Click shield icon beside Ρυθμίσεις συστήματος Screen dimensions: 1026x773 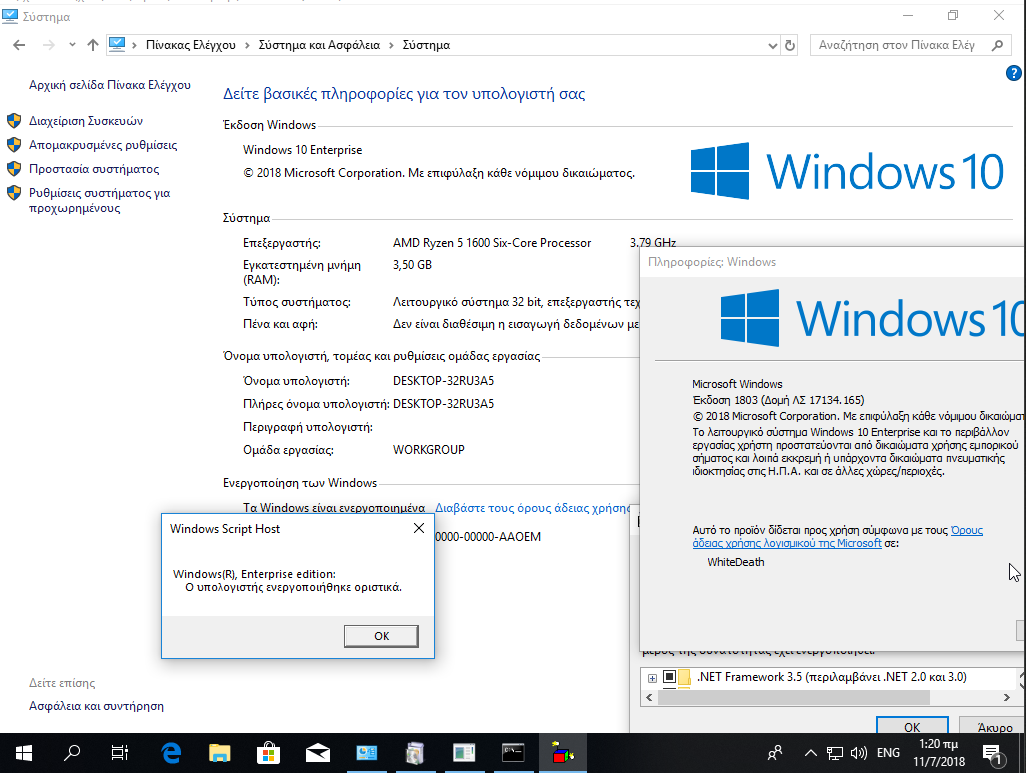[x=14, y=193]
